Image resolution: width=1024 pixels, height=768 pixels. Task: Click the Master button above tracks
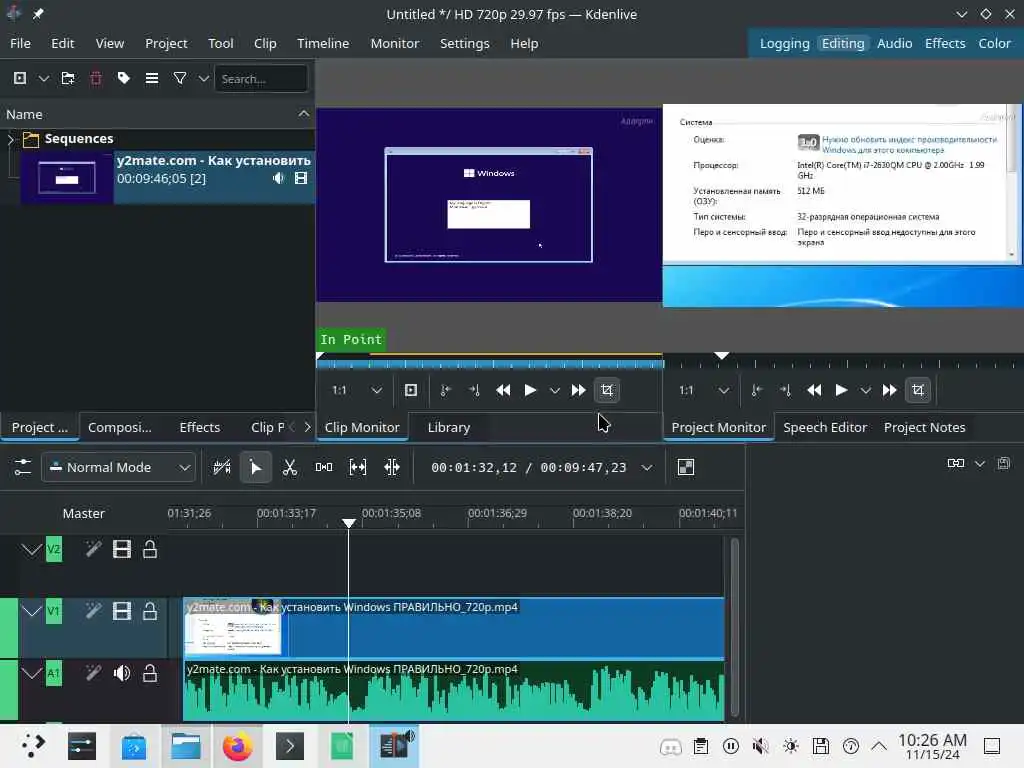click(84, 513)
